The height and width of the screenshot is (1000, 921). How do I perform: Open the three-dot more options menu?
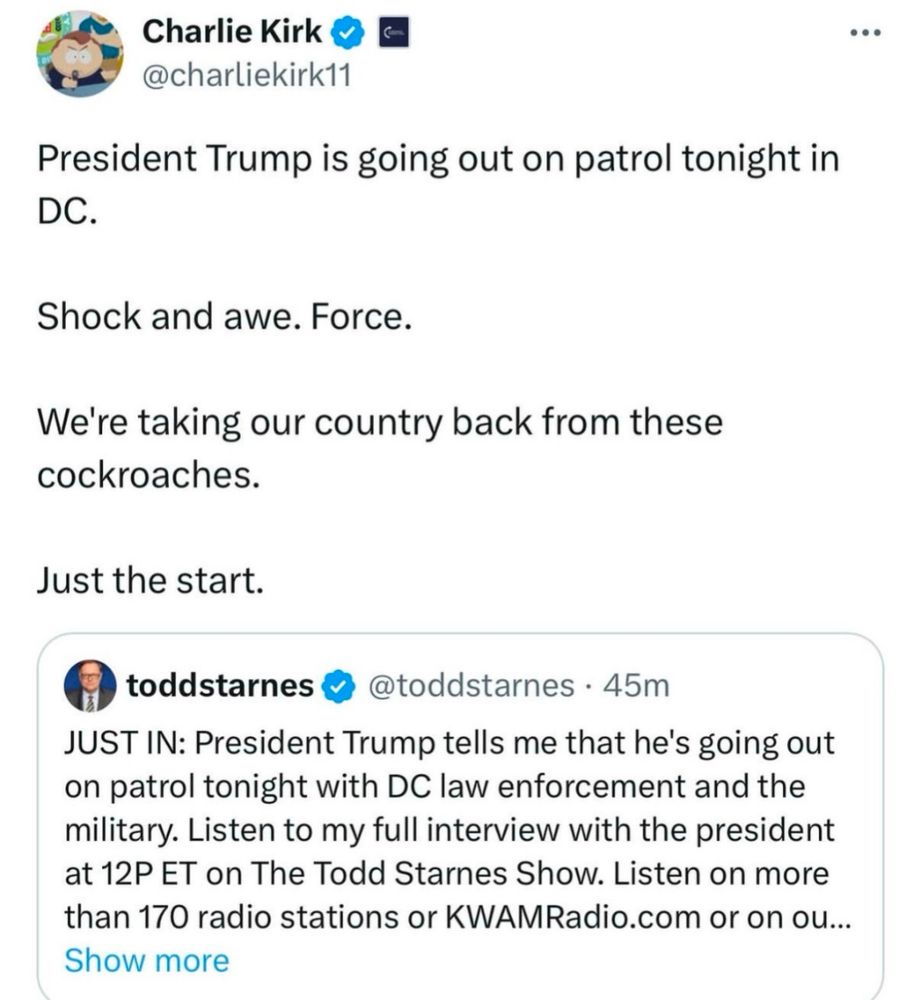[x=867, y=33]
